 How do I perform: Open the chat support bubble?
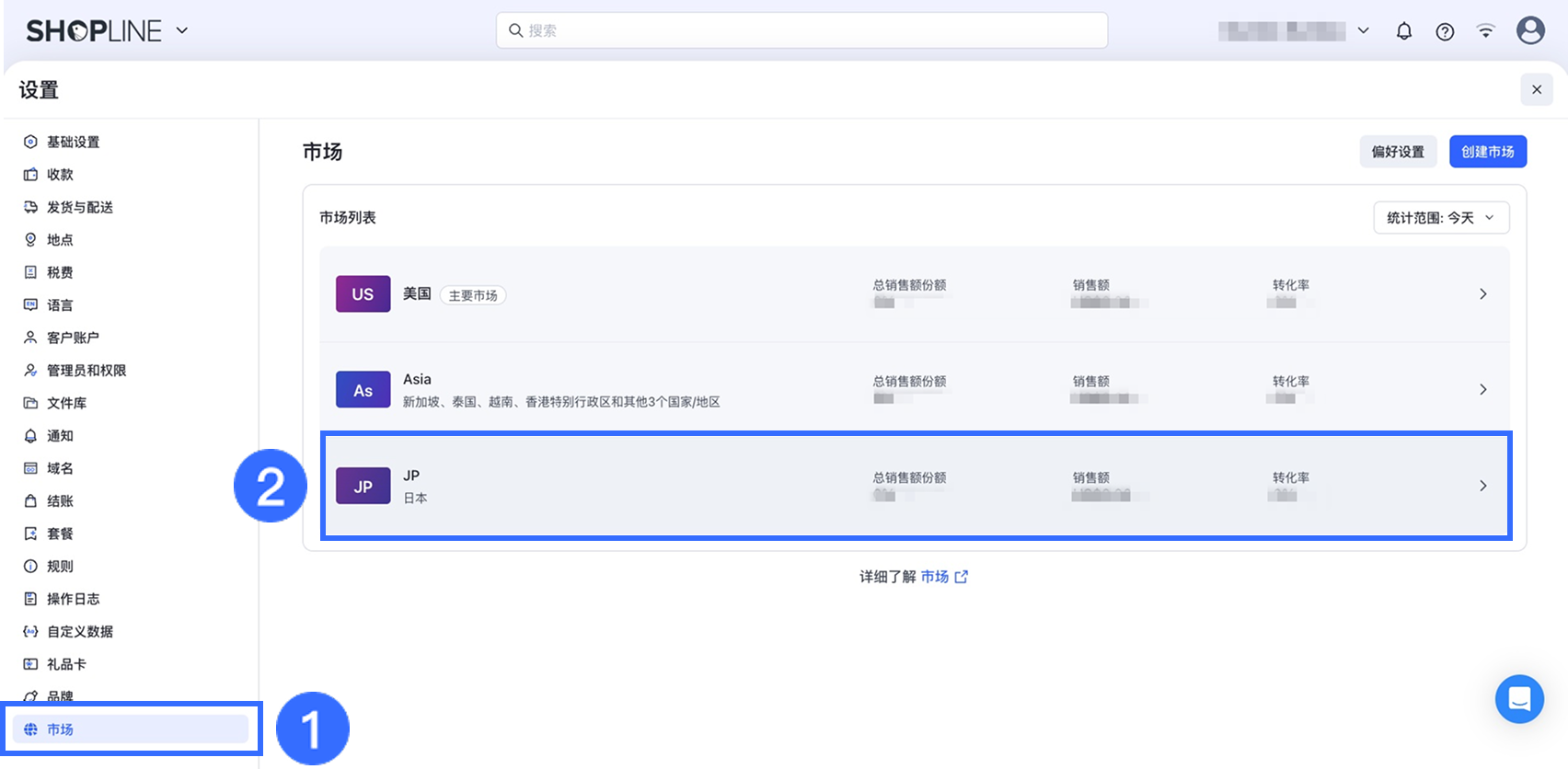coord(1519,699)
